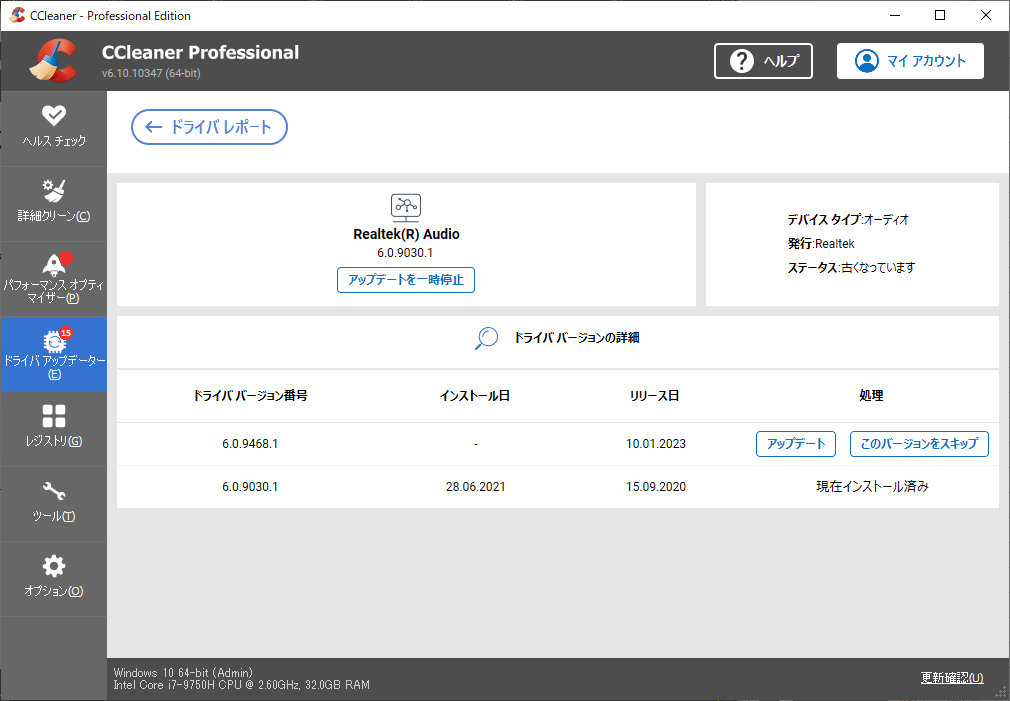1010x701 pixels.
Task: Click the ドライバ バージョン番号 column header
Action: point(250,396)
